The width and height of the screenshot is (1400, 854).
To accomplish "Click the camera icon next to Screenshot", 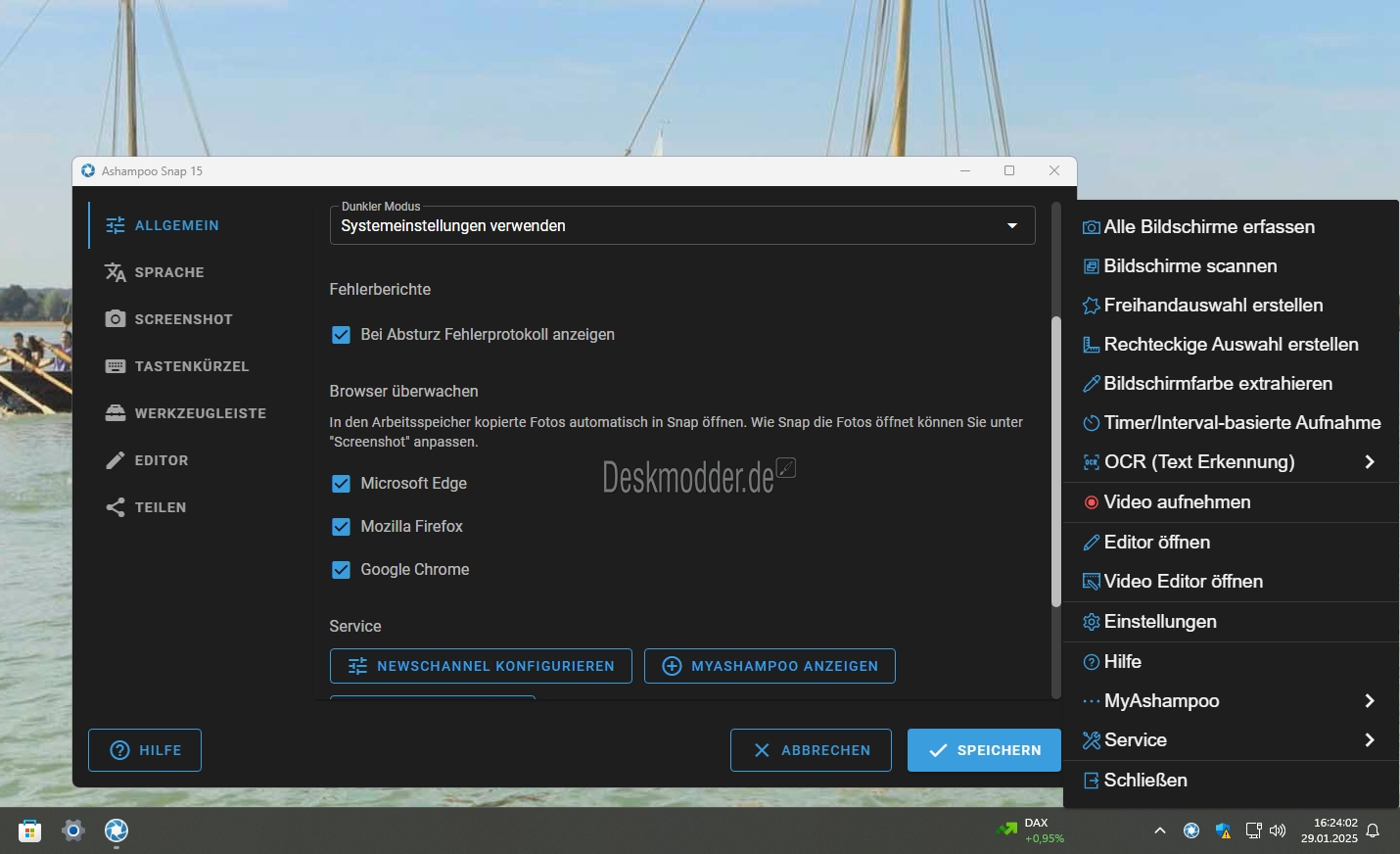I will [116, 319].
